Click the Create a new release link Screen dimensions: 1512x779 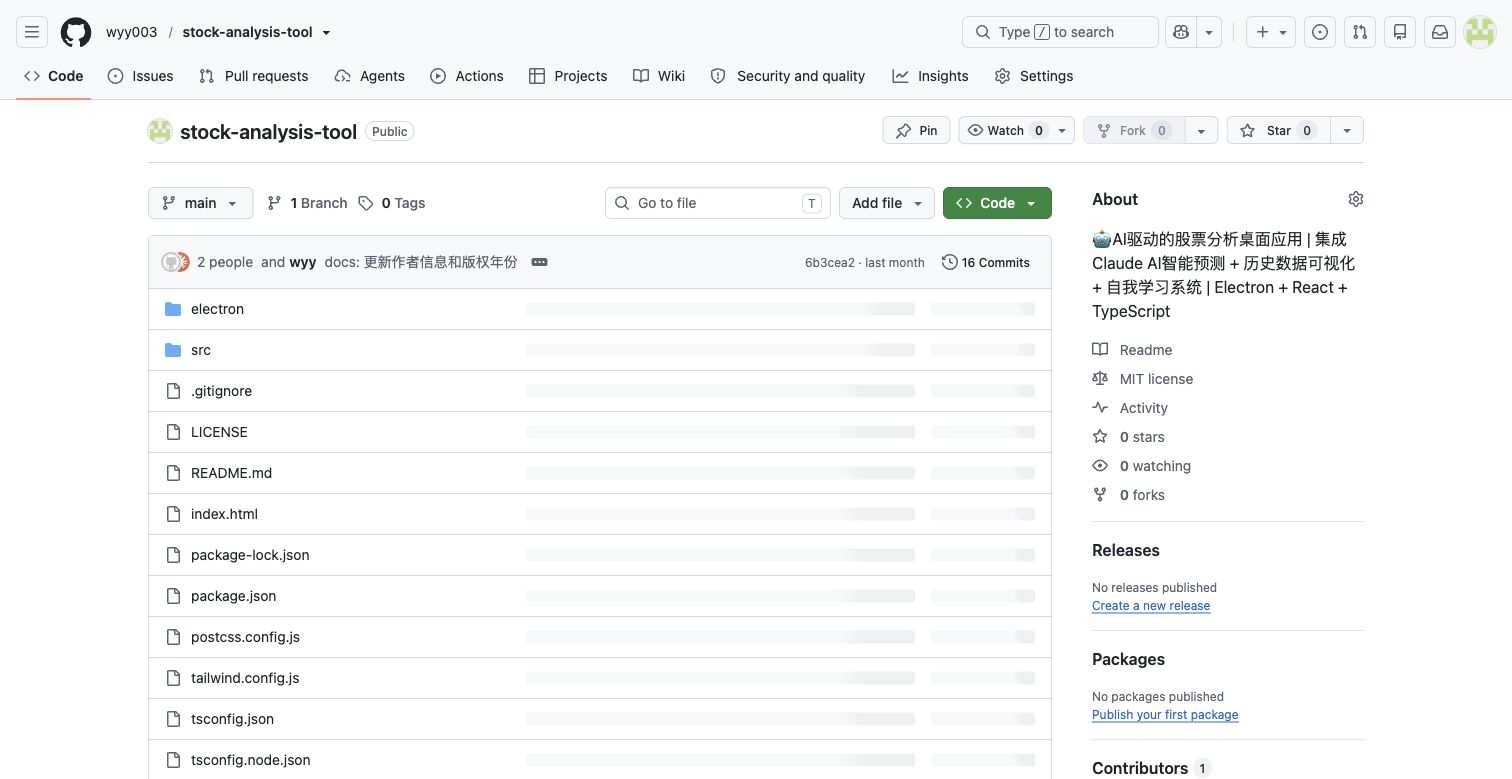coord(1151,606)
